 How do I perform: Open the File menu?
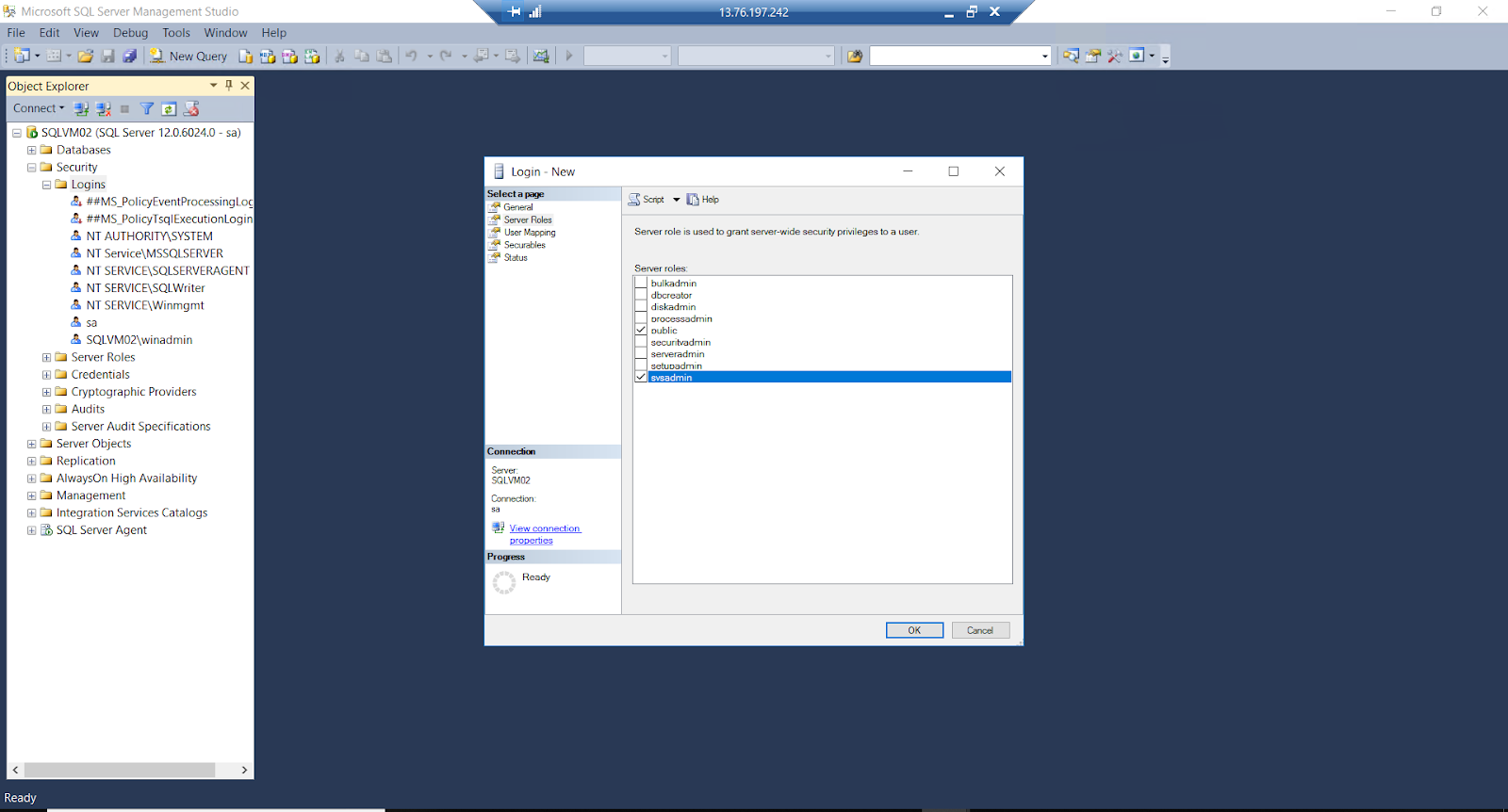point(16,33)
